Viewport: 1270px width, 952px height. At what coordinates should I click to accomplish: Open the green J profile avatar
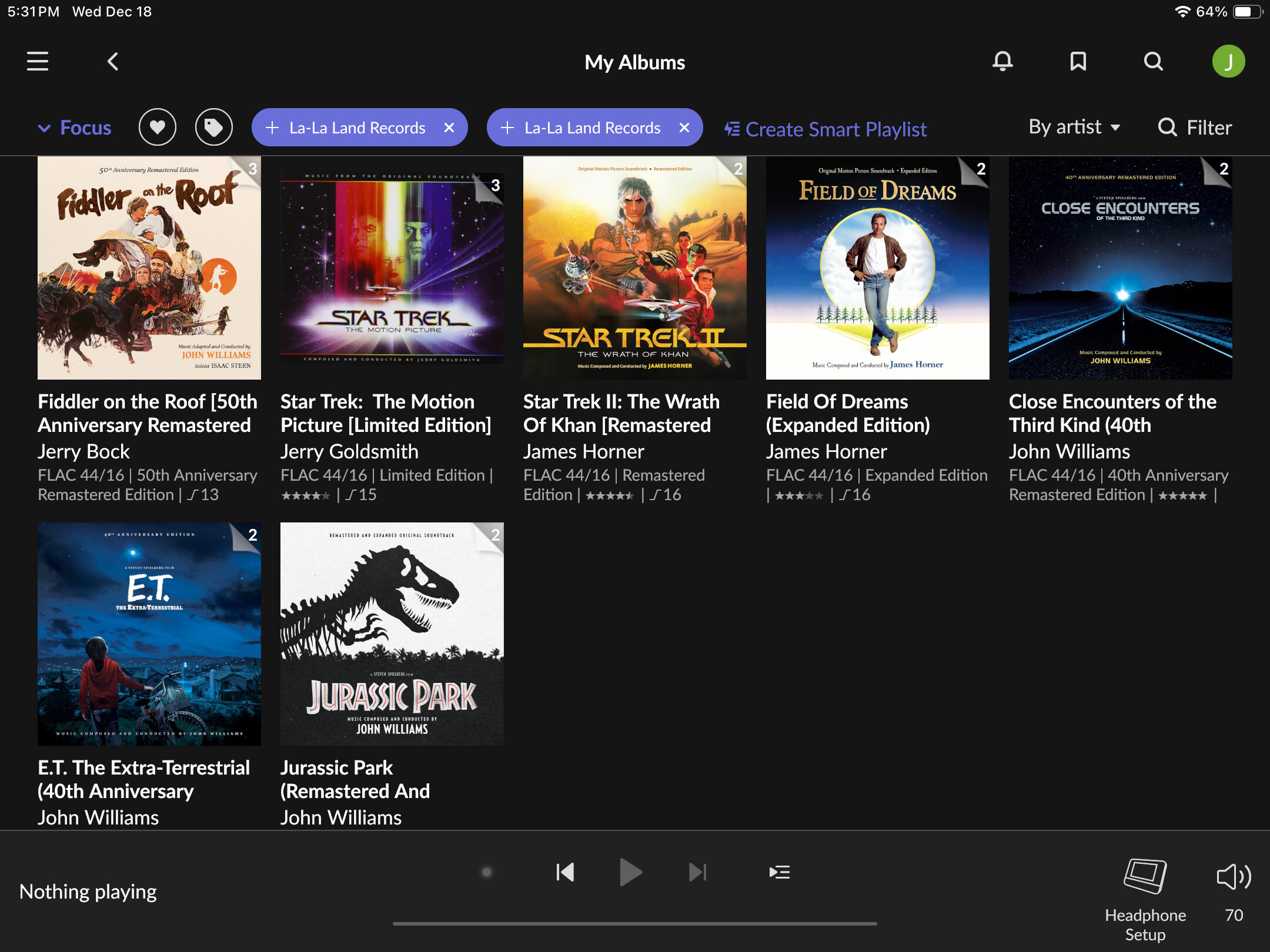point(1228,61)
